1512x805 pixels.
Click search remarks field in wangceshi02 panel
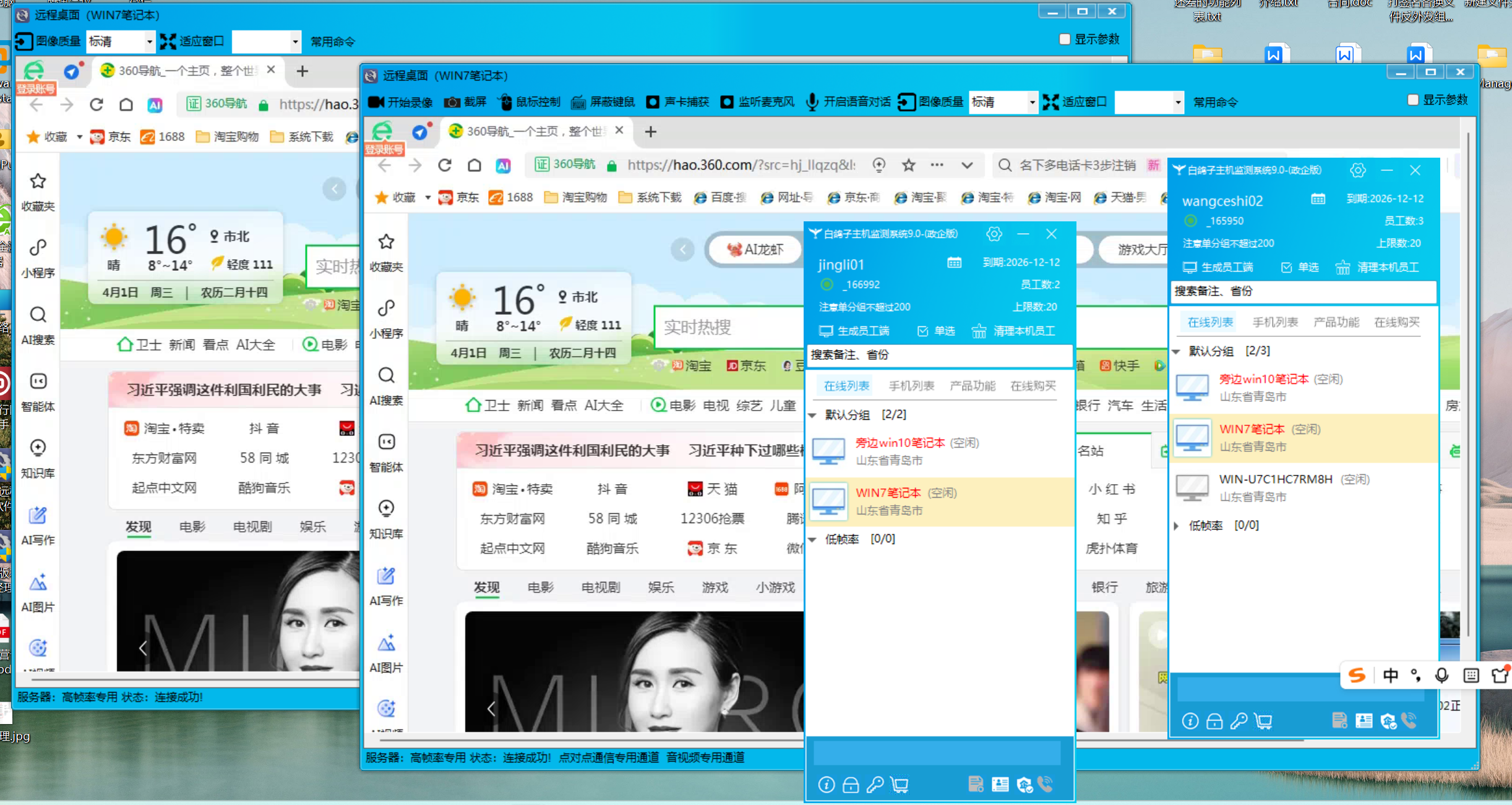tap(1302, 291)
